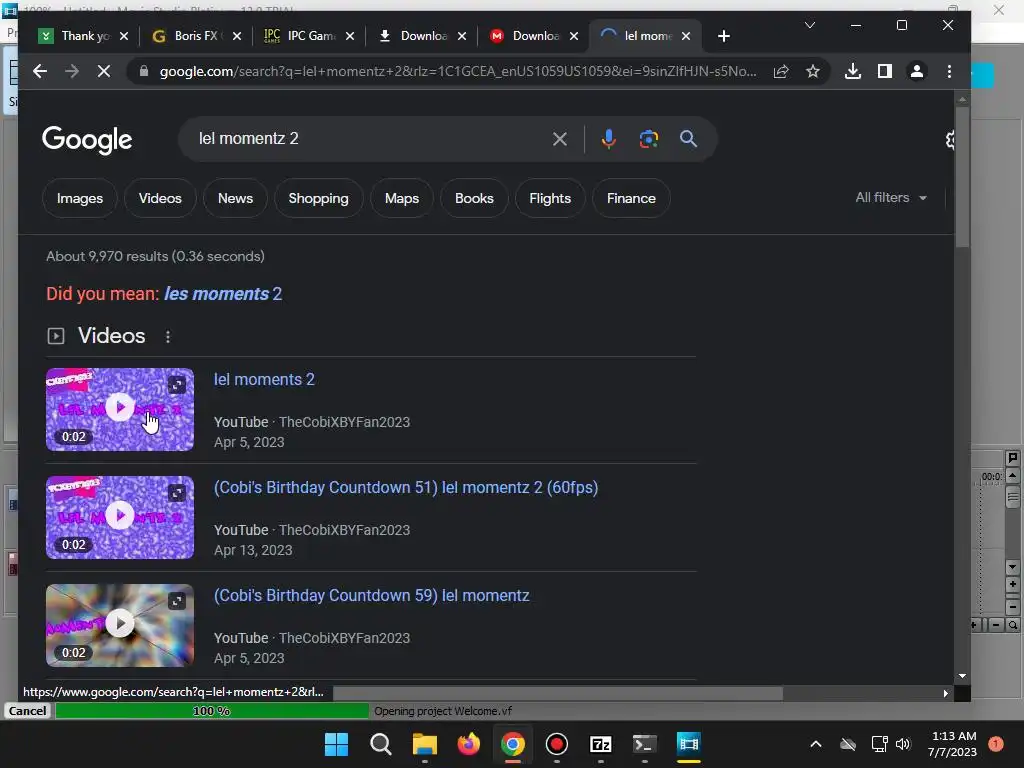
Task: Filter results by Videos chip
Action: (160, 198)
